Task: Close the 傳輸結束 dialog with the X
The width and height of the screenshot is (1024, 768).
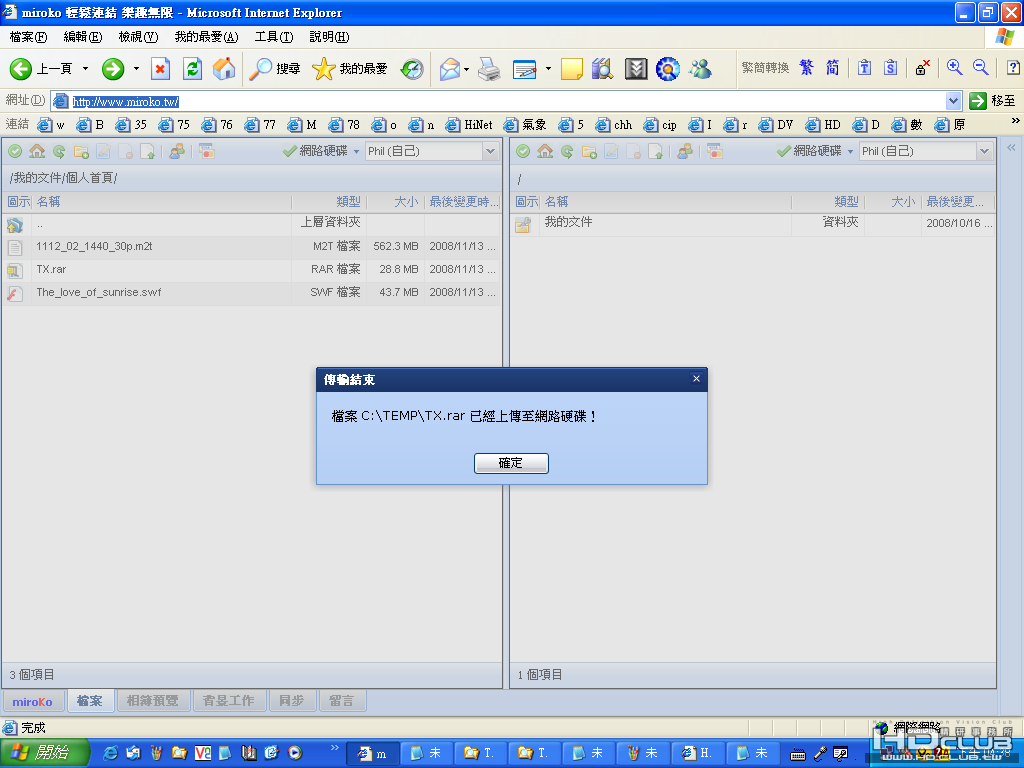Action: point(696,379)
